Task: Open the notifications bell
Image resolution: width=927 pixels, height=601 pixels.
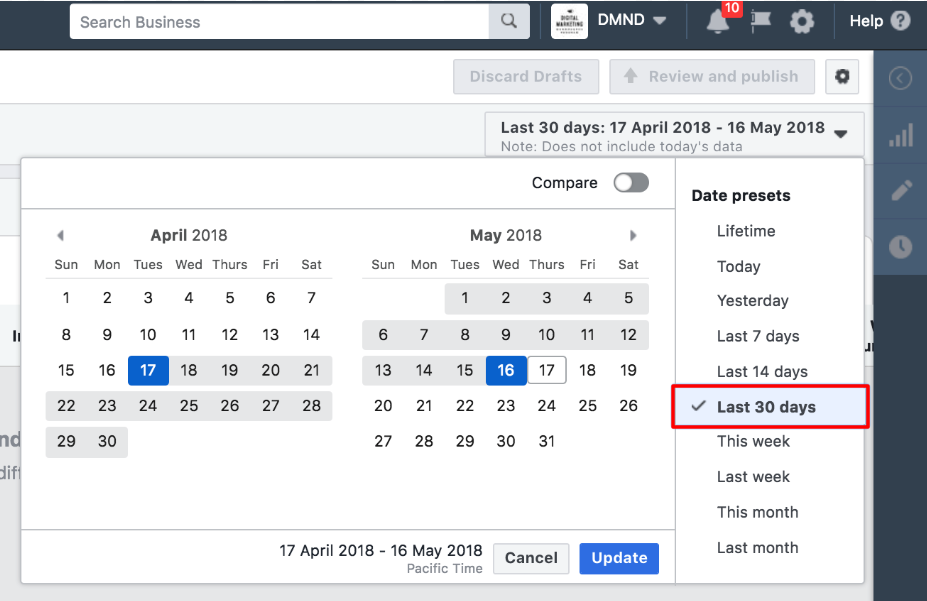Action: [718, 22]
